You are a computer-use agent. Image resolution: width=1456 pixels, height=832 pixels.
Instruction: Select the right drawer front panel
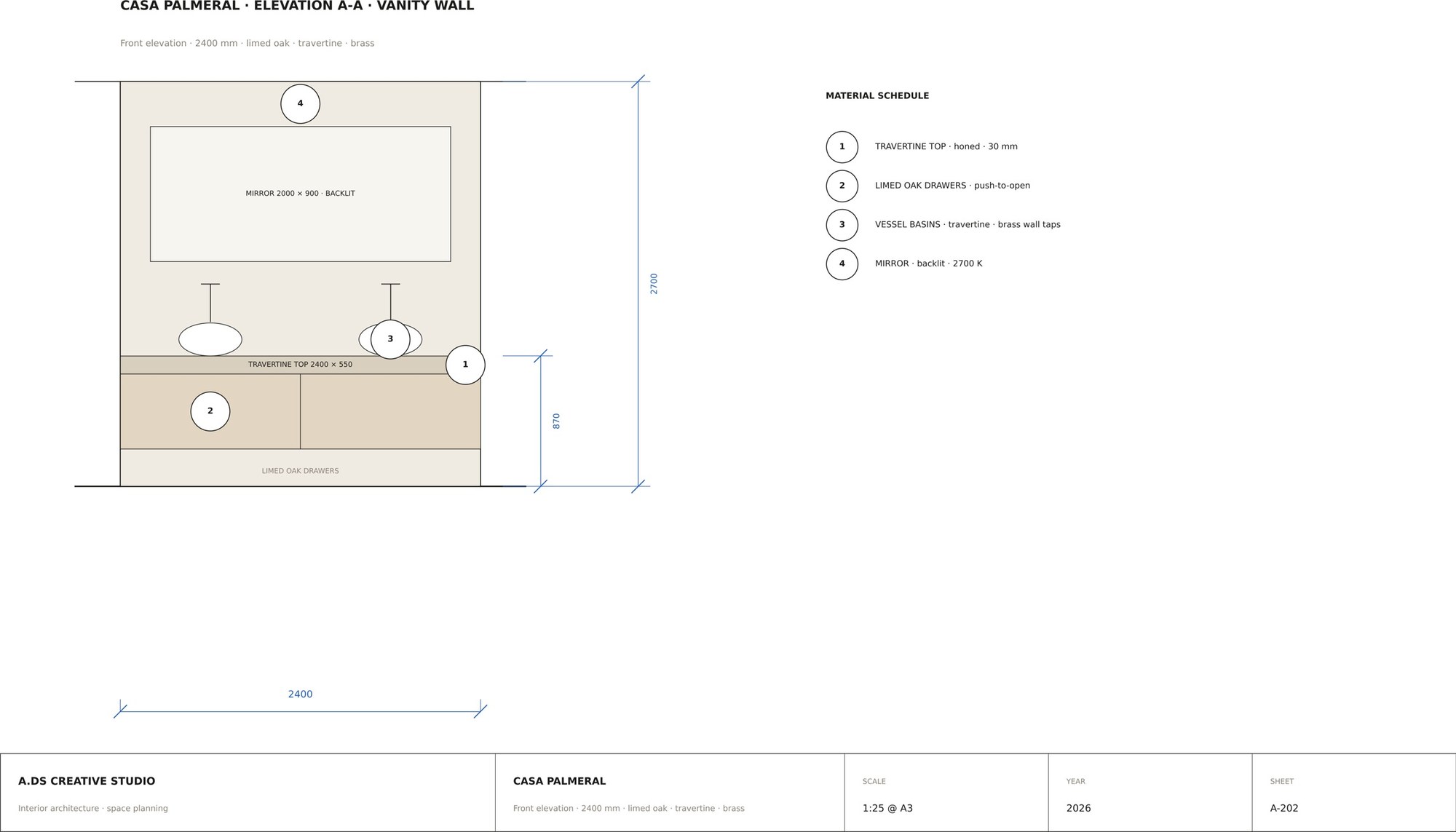point(390,411)
